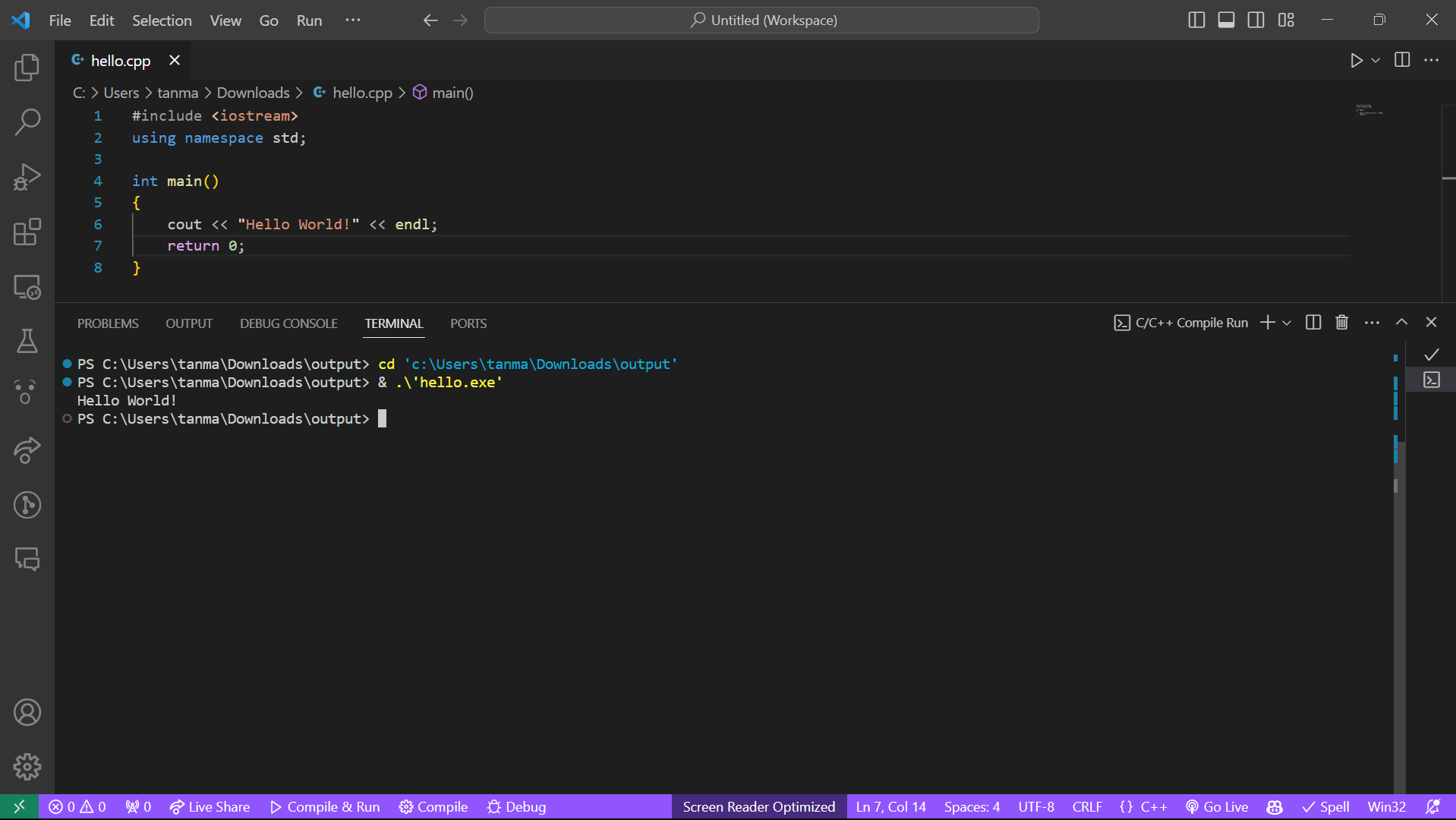Toggle the primary side bar layout button
This screenshot has width=1456, height=820.
coord(1196,20)
